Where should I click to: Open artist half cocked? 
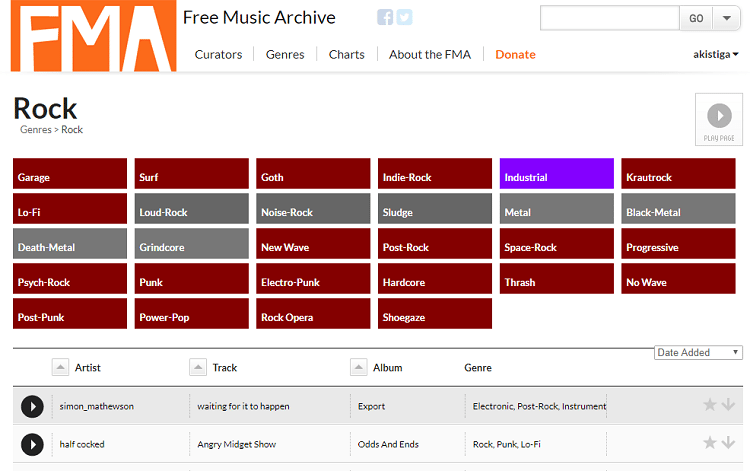click(x=82, y=444)
